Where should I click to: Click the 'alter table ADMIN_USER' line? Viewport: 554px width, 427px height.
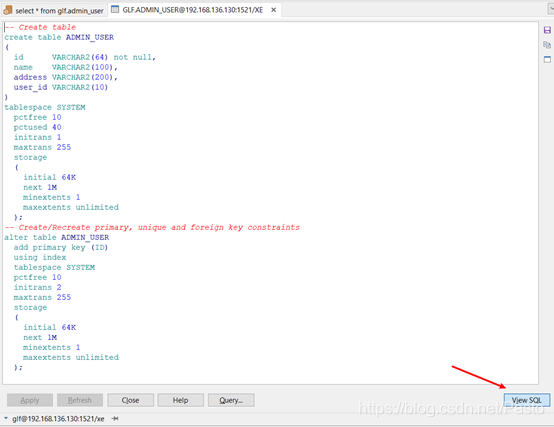coord(57,237)
